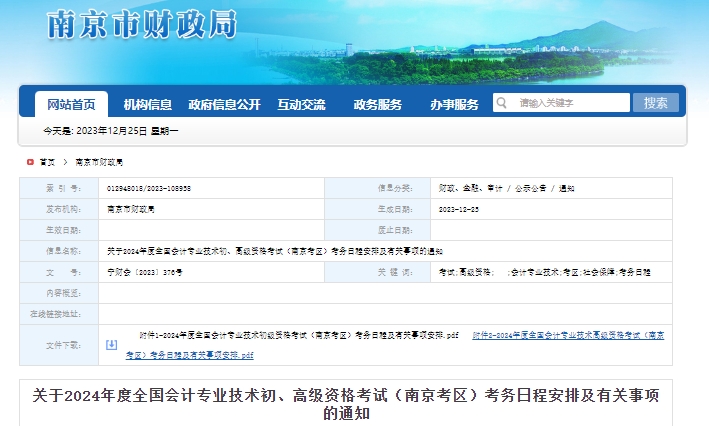The height and width of the screenshot is (426, 709).
Task: Click 首页 breadcrumb link
Action: [x=47, y=162]
